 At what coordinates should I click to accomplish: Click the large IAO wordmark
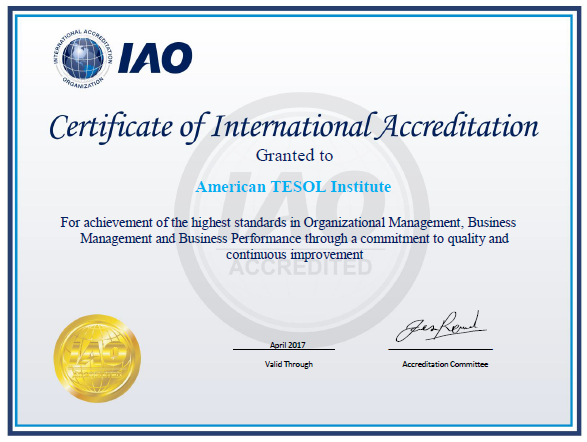pos(155,58)
